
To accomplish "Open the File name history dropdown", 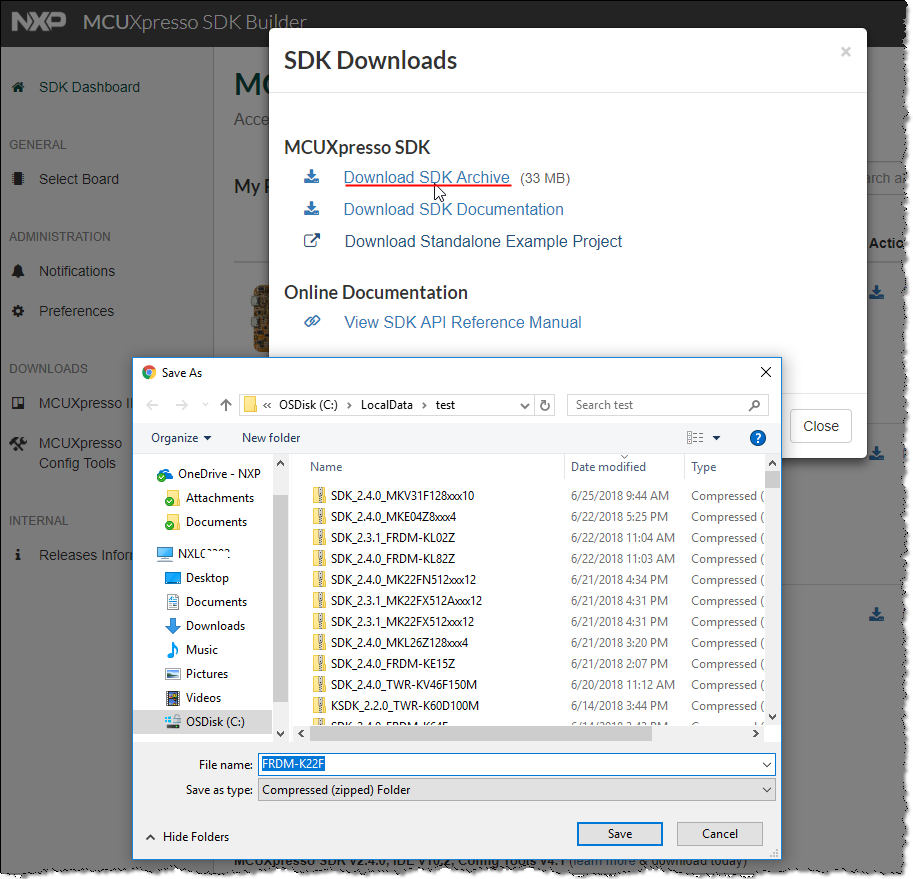I will point(767,764).
